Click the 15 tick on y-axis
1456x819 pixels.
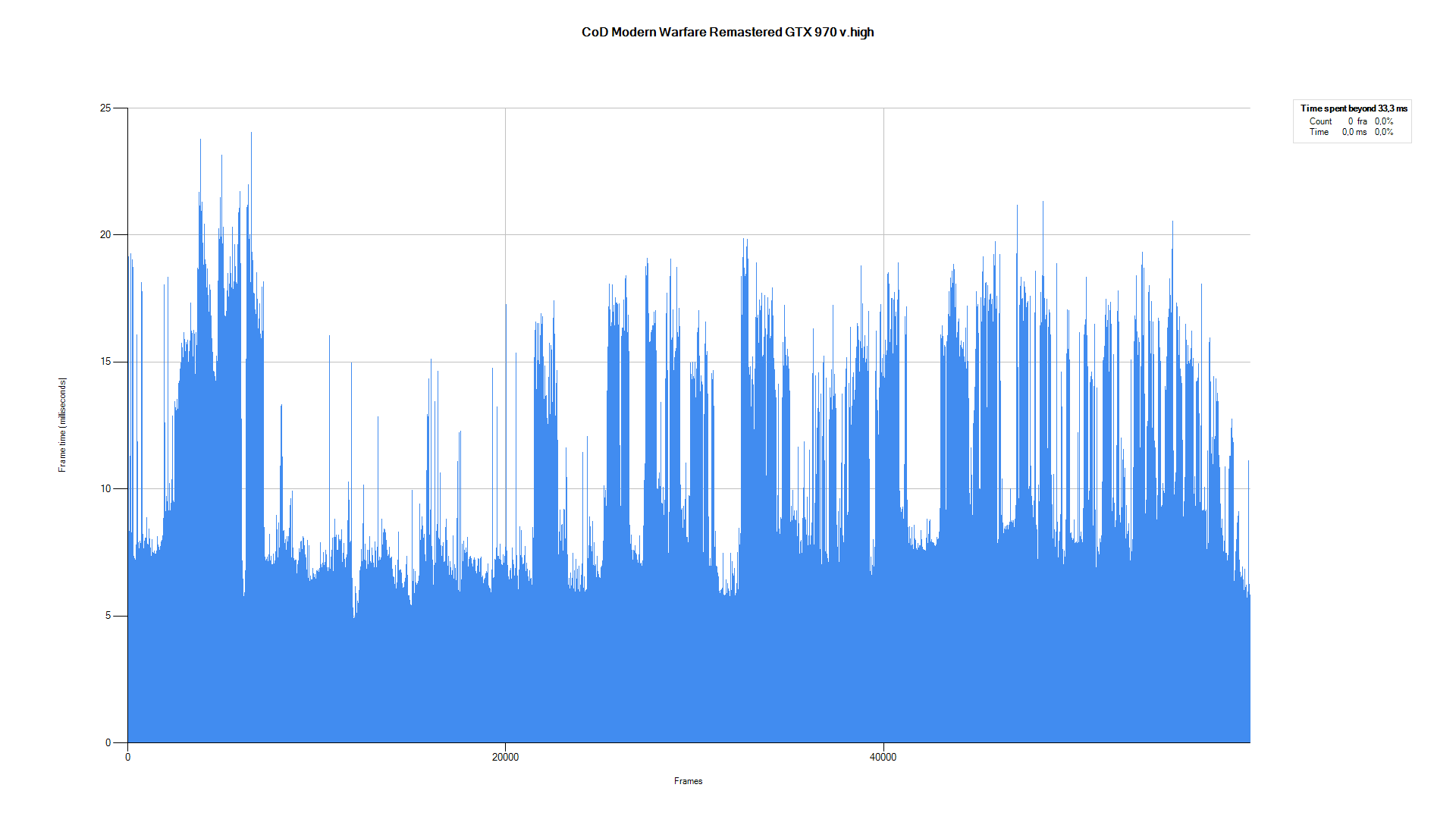[105, 362]
